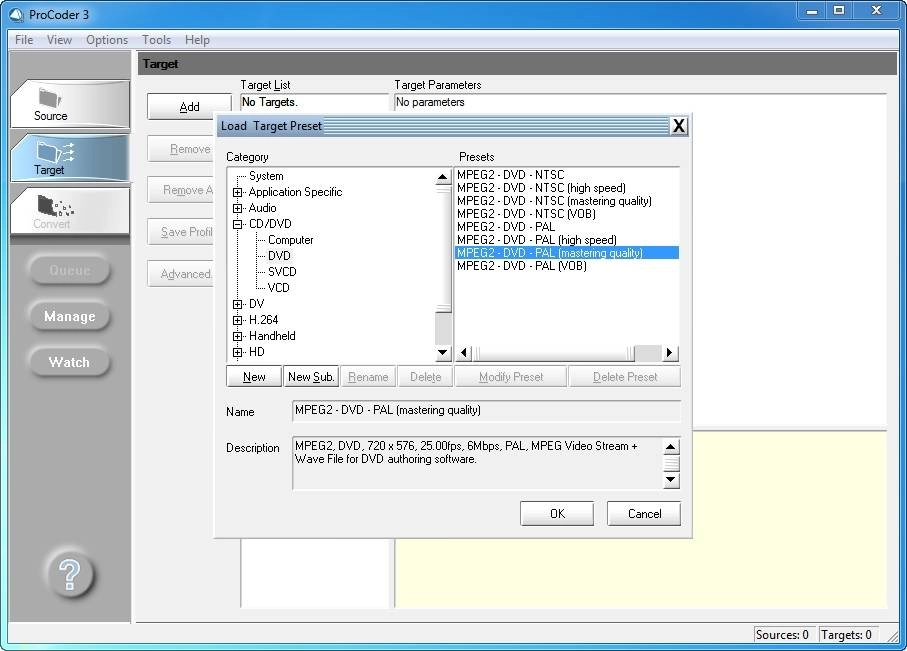
Task: Open the Watch button
Action: pos(69,362)
